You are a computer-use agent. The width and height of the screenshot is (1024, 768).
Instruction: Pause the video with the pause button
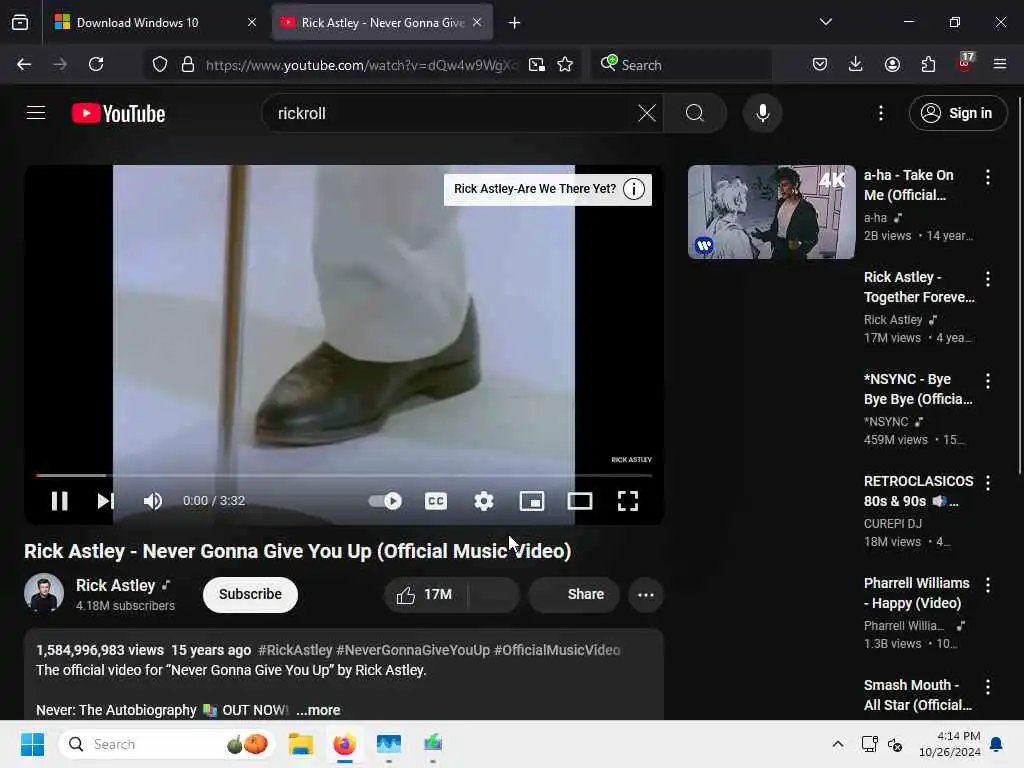59,501
